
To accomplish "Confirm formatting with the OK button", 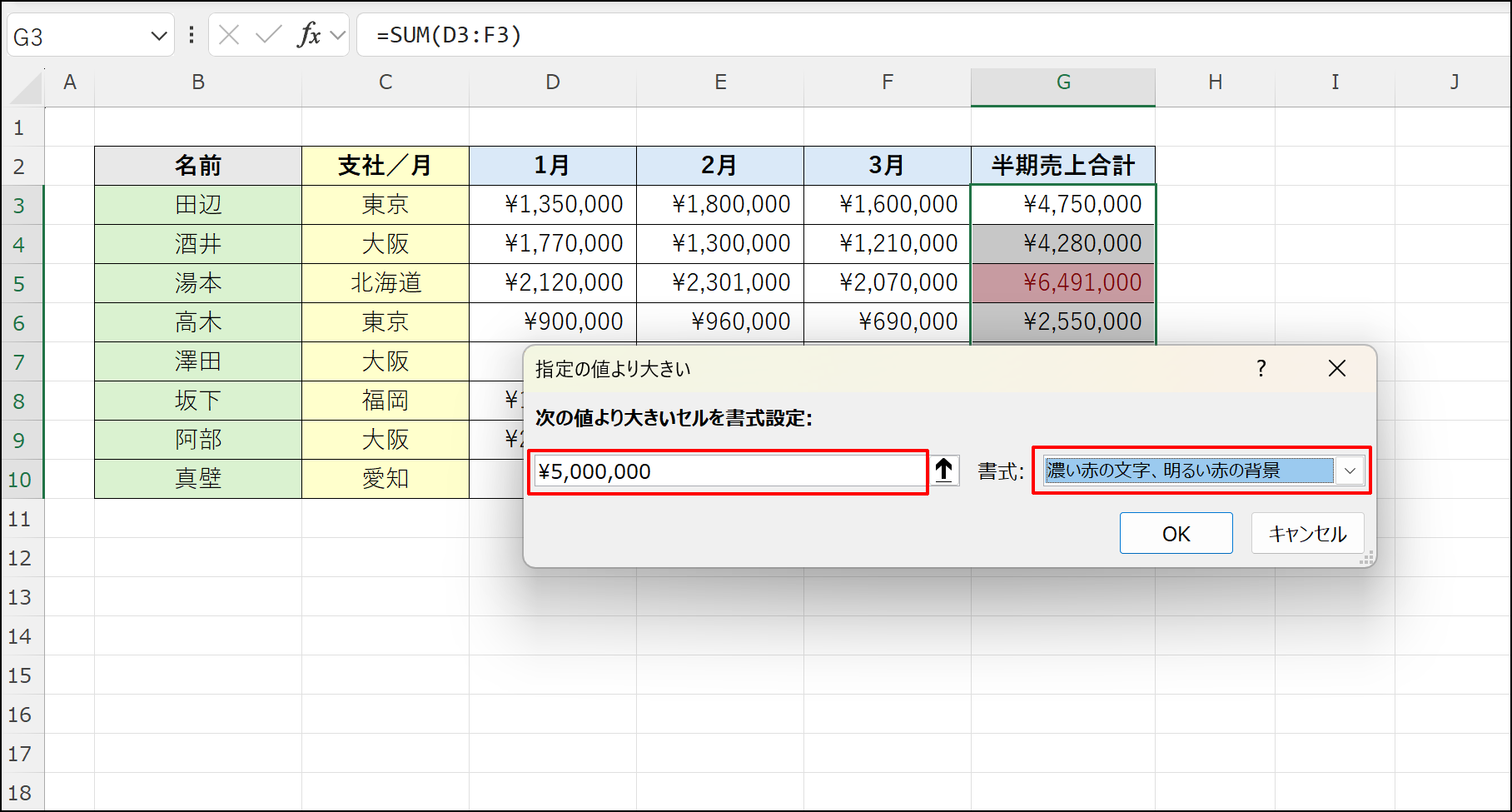I will click(x=1176, y=533).
